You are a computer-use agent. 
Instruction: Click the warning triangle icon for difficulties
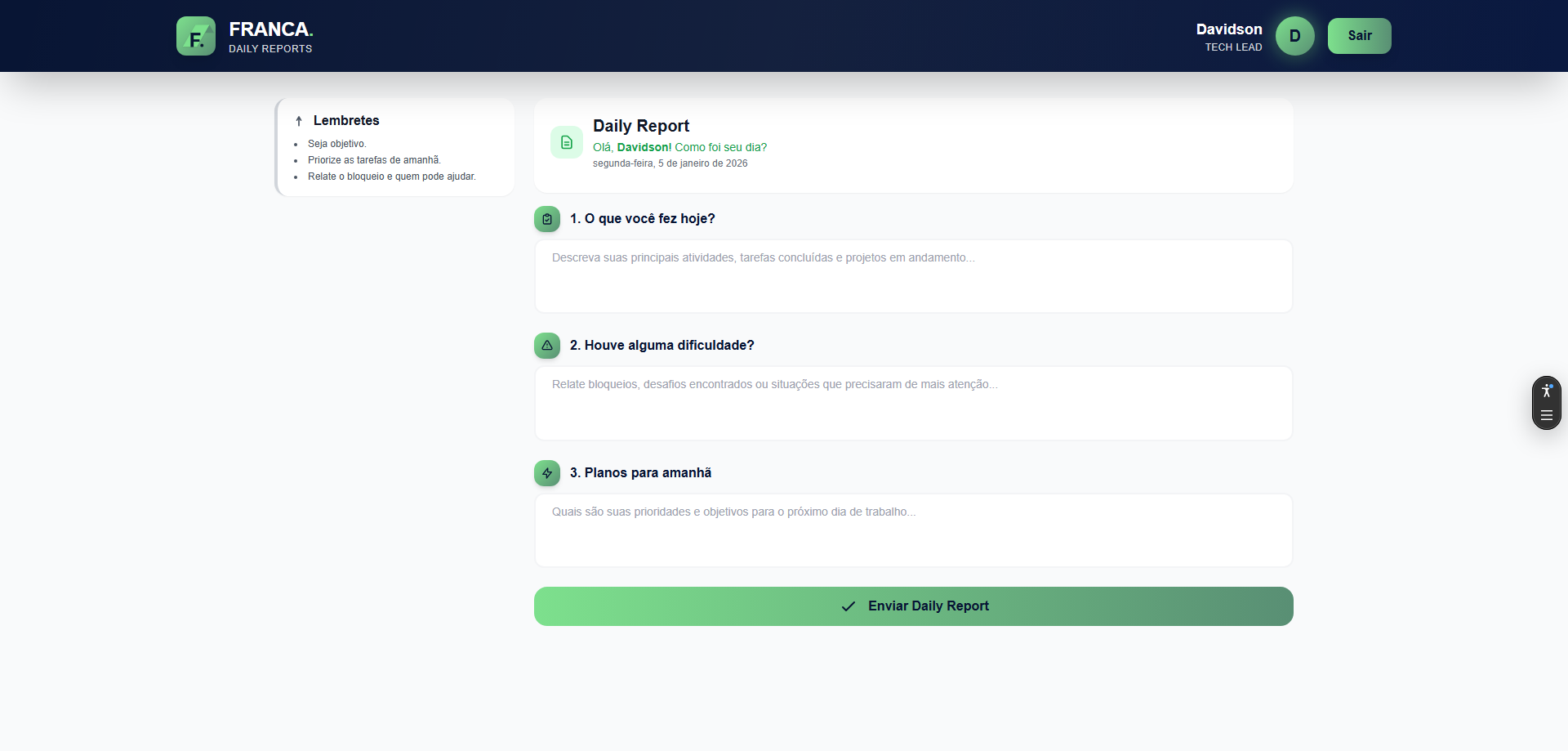(547, 346)
